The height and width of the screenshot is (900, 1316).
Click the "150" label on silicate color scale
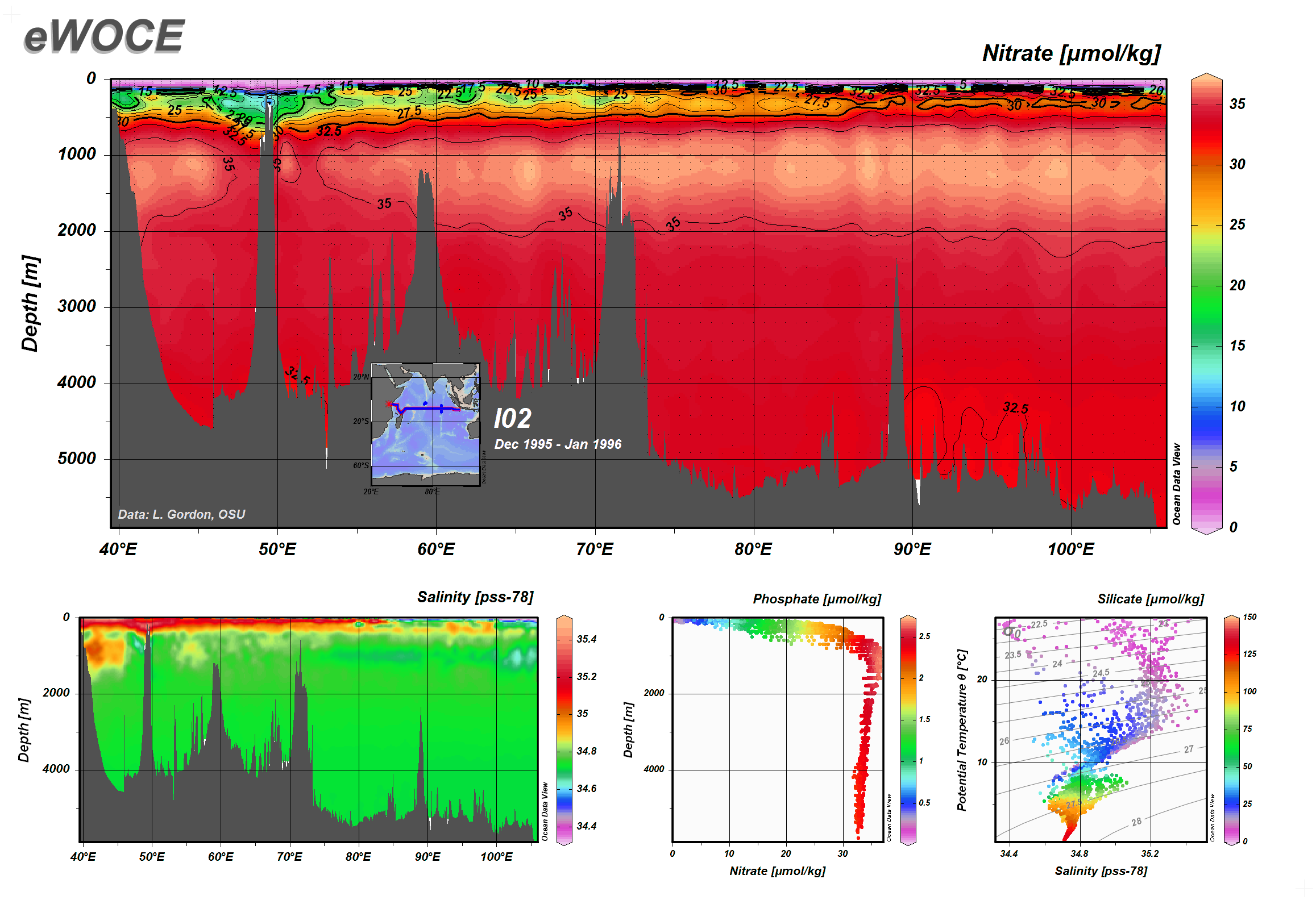click(x=1249, y=617)
